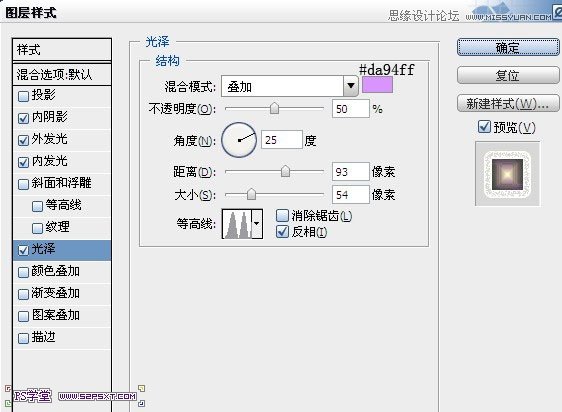
Task: Uncheck the 光泽 style checkbox
Action: point(23,250)
